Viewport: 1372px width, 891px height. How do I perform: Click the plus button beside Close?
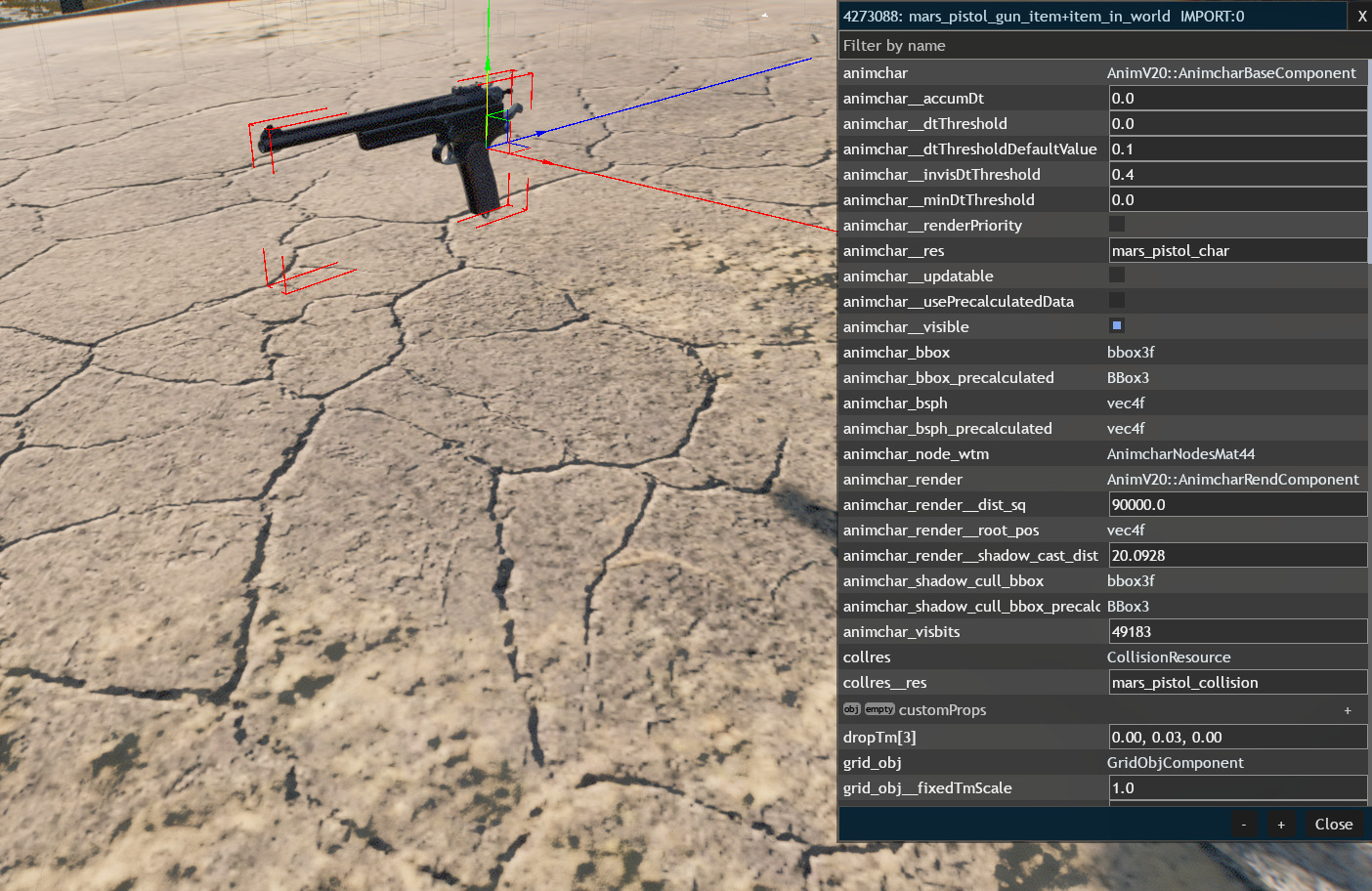(x=1281, y=825)
